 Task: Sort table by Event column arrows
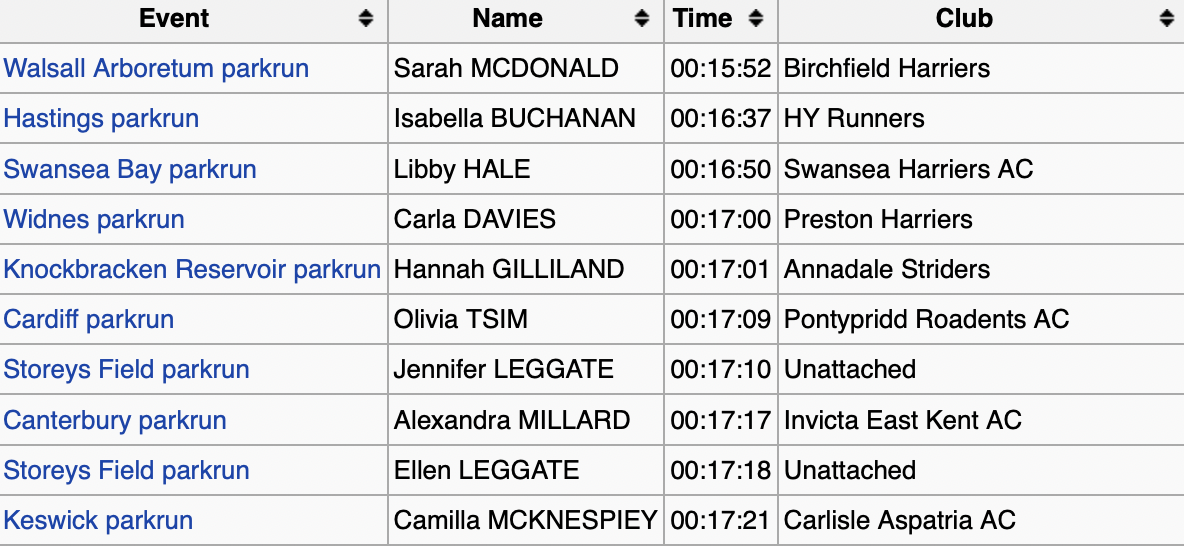(x=366, y=19)
